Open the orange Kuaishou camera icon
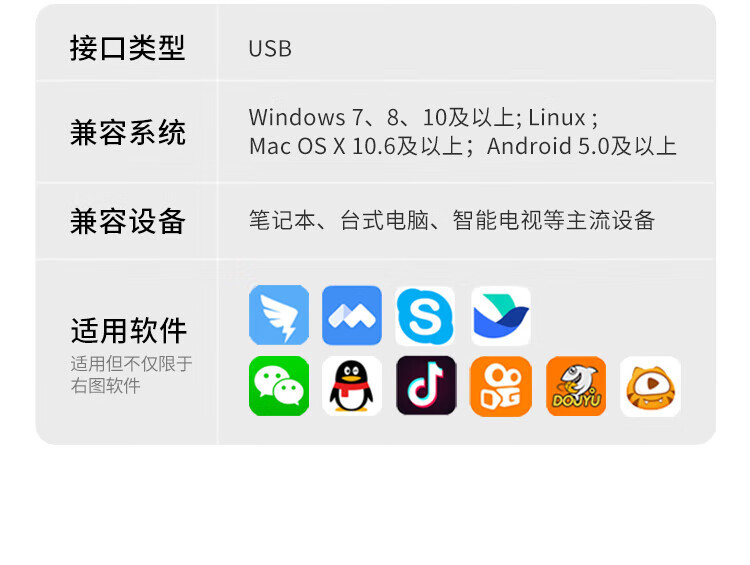Viewport: 750px width, 565px height. [x=501, y=386]
